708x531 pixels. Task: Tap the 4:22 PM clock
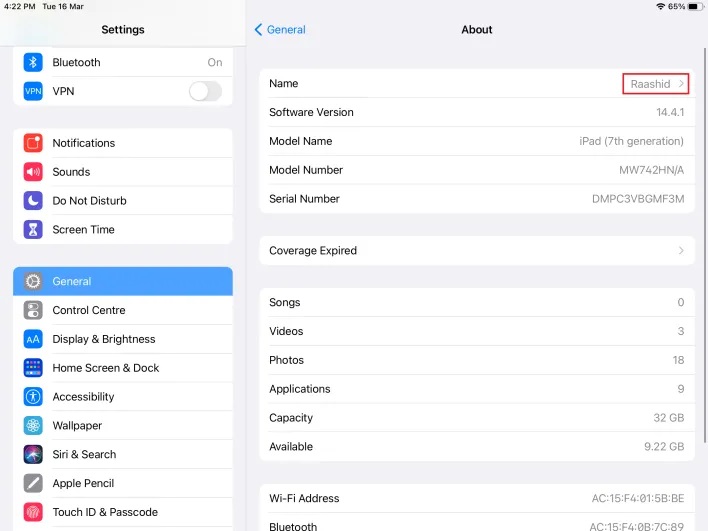pos(19,6)
